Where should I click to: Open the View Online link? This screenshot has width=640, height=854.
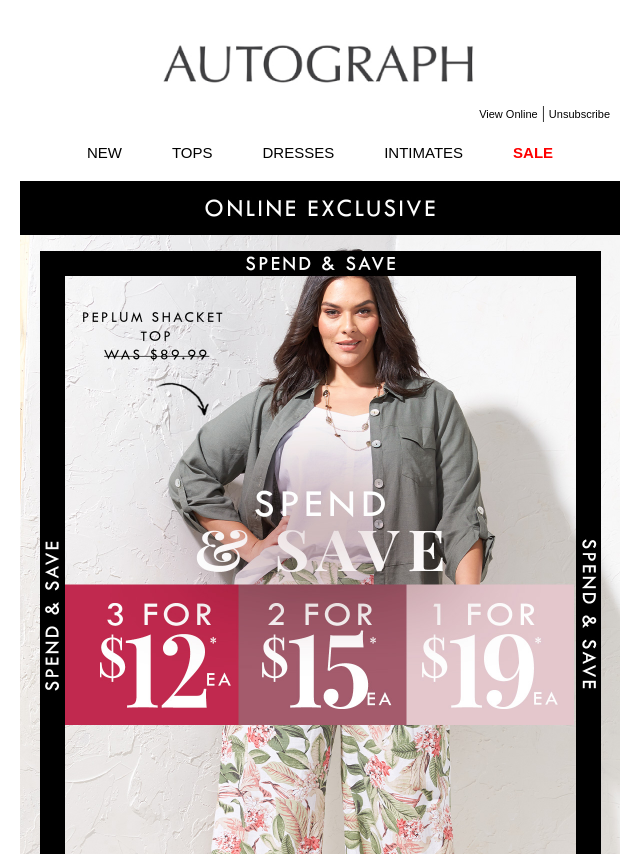(x=508, y=114)
